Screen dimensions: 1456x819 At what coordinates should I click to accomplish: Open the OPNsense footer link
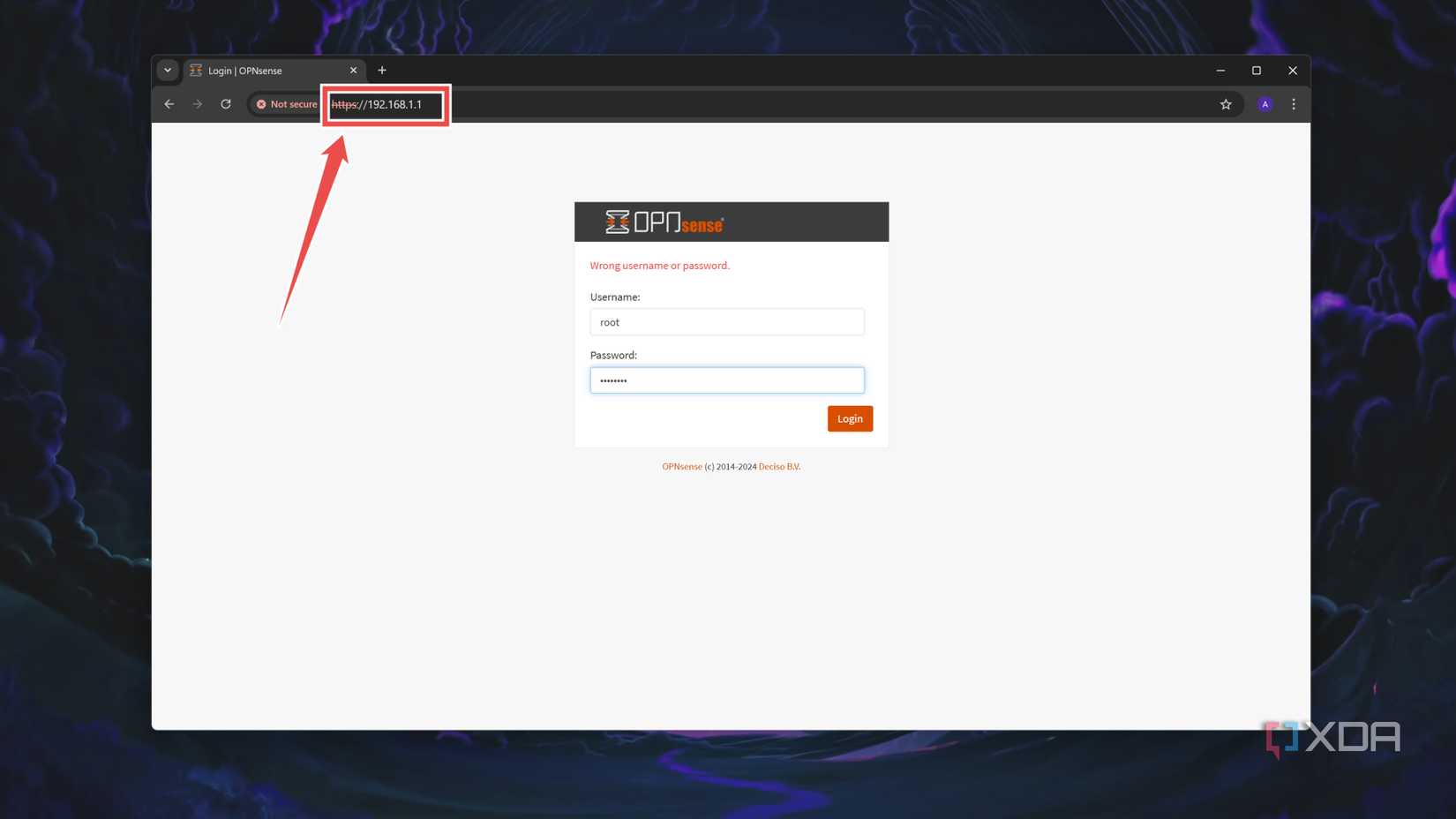coord(681,466)
